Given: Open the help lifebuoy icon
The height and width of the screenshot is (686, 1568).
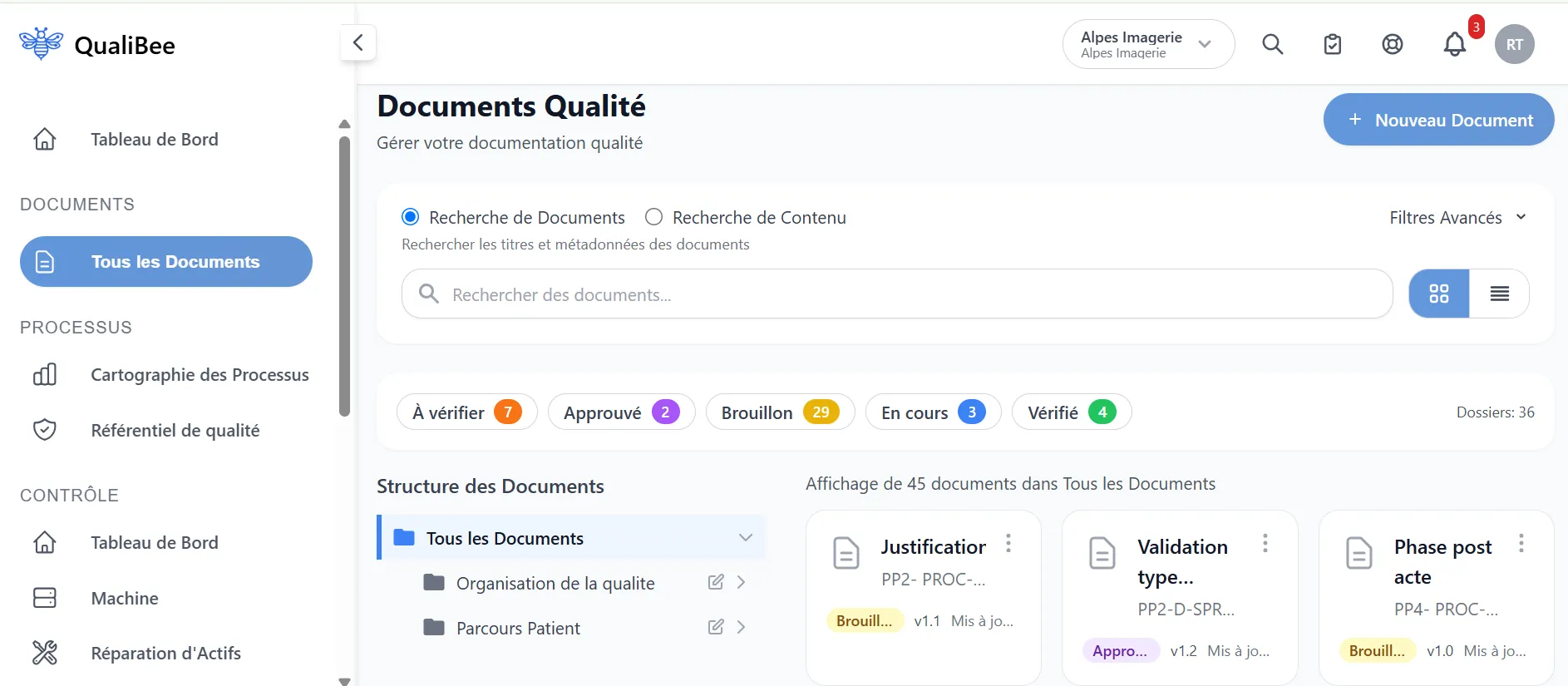Looking at the screenshot, I should tap(1393, 44).
